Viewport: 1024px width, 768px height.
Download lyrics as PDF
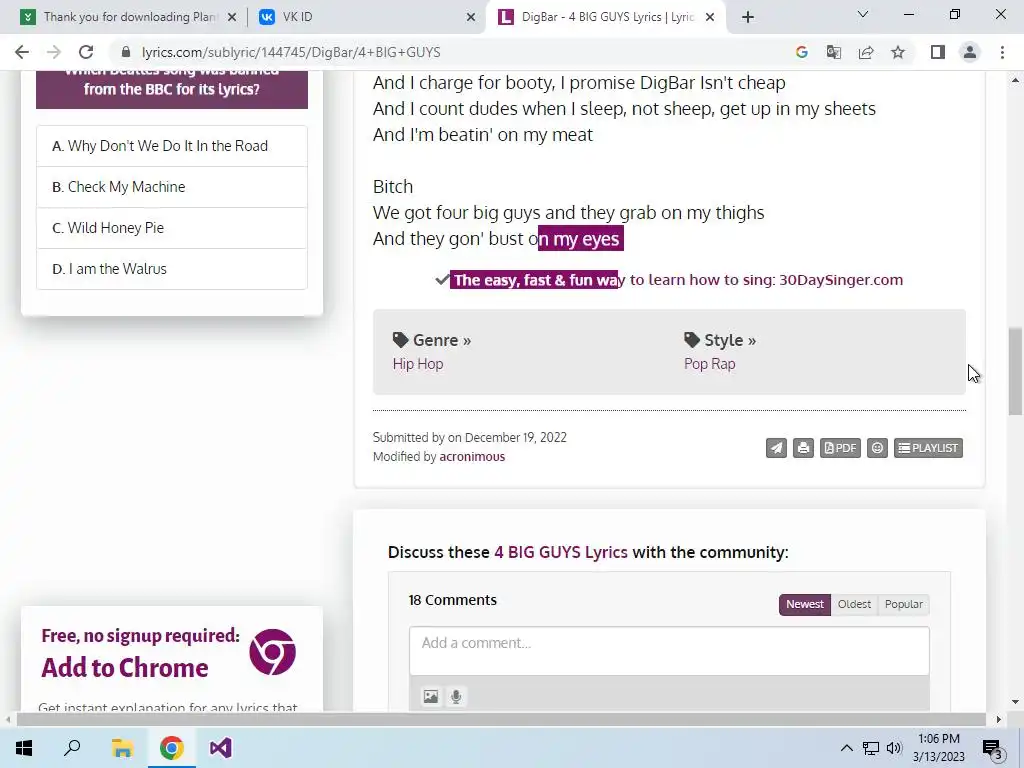pyautogui.click(x=840, y=448)
